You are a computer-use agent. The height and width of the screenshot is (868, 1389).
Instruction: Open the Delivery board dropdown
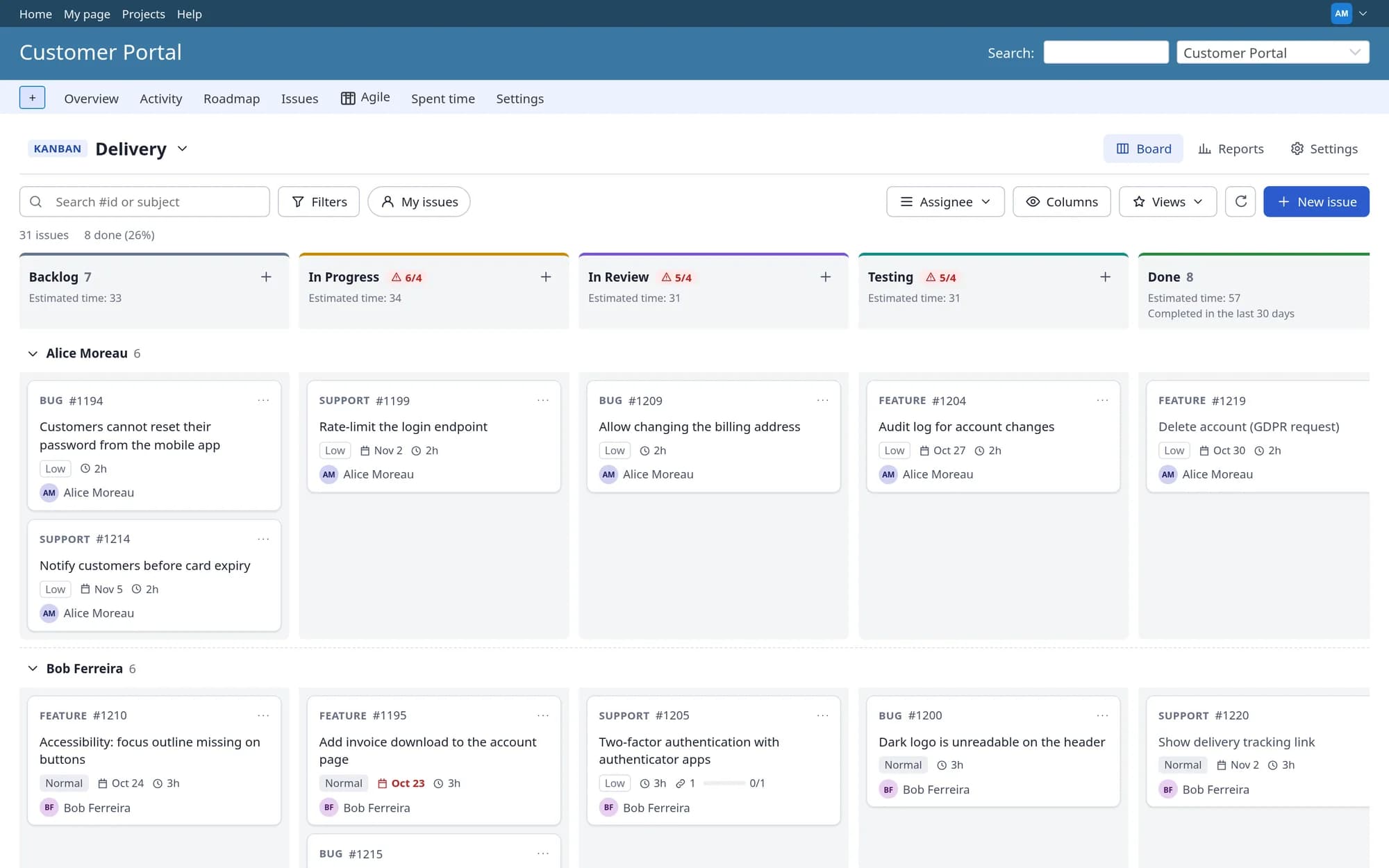point(182,149)
